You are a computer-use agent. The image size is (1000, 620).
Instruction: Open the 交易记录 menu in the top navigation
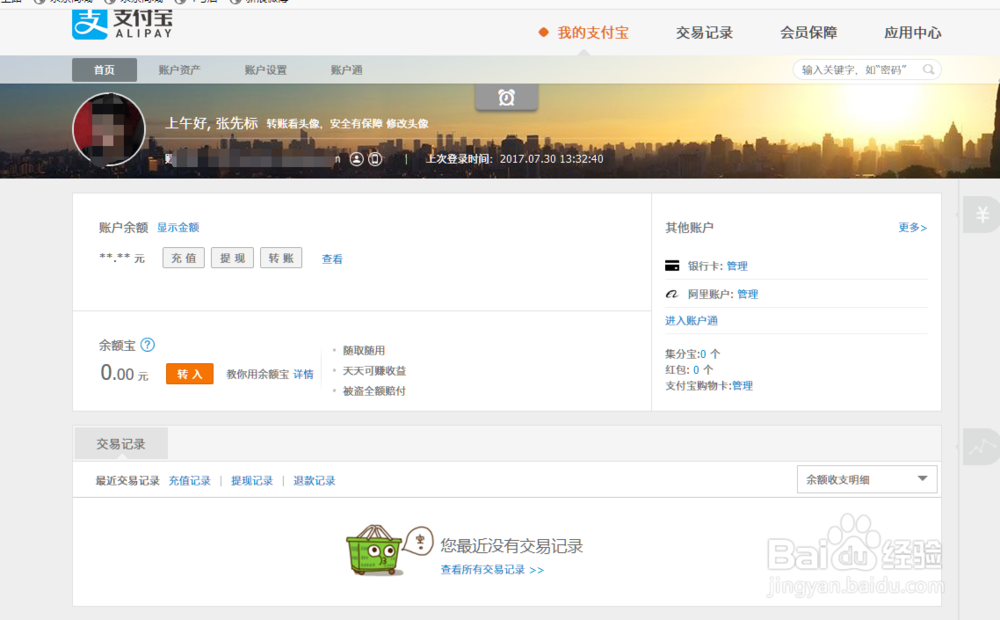coord(706,32)
